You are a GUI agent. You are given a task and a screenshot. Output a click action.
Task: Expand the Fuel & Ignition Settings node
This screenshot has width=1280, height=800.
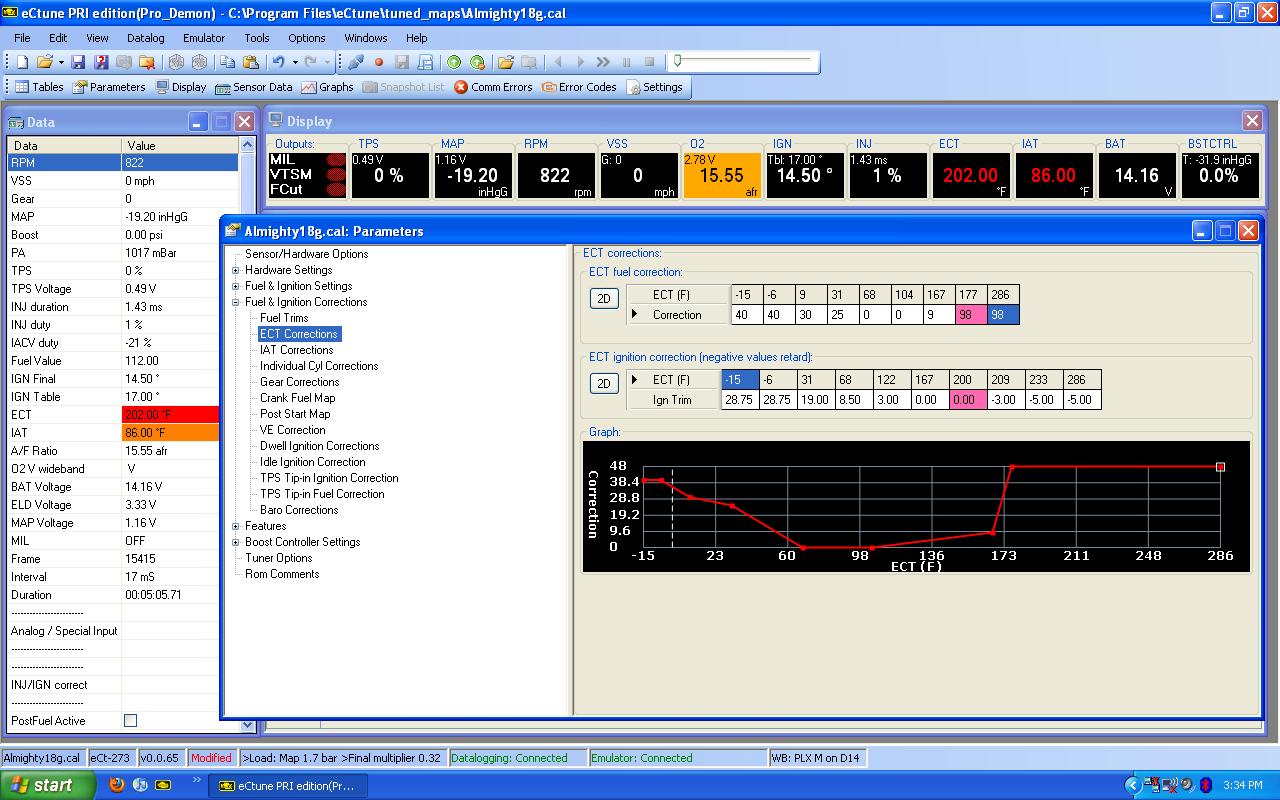point(236,286)
